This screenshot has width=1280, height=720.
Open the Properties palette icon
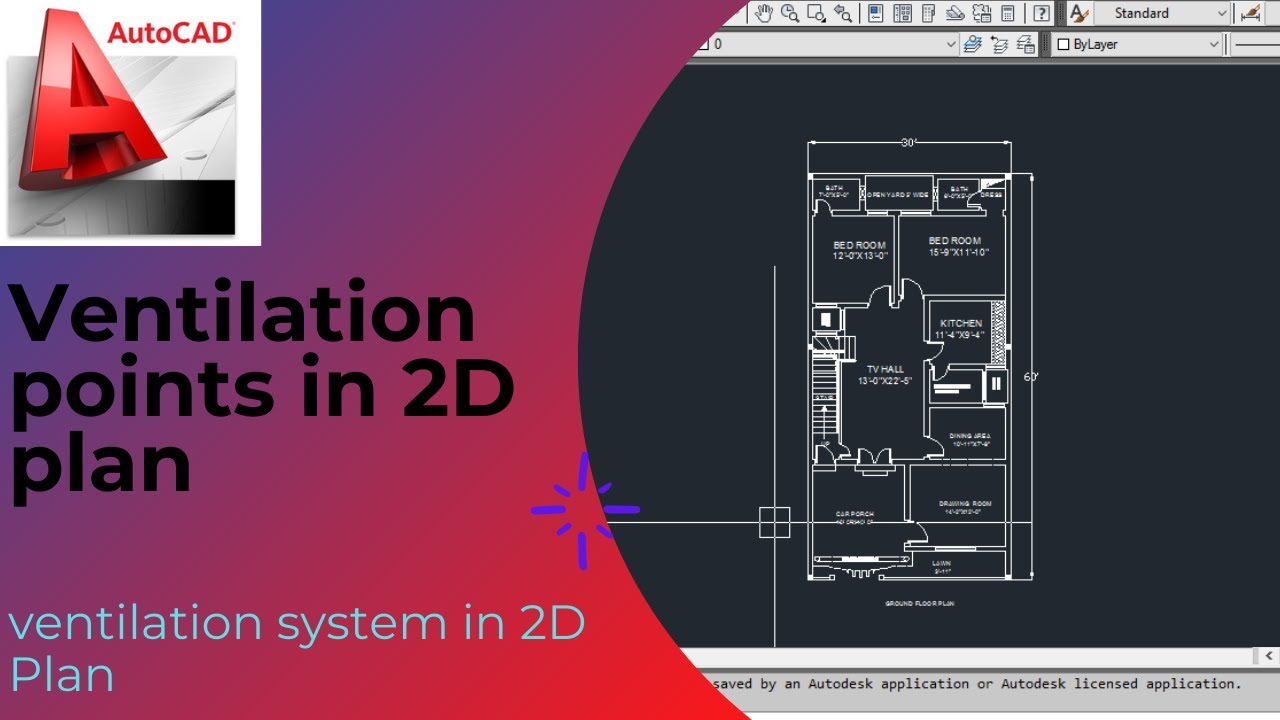(876, 13)
